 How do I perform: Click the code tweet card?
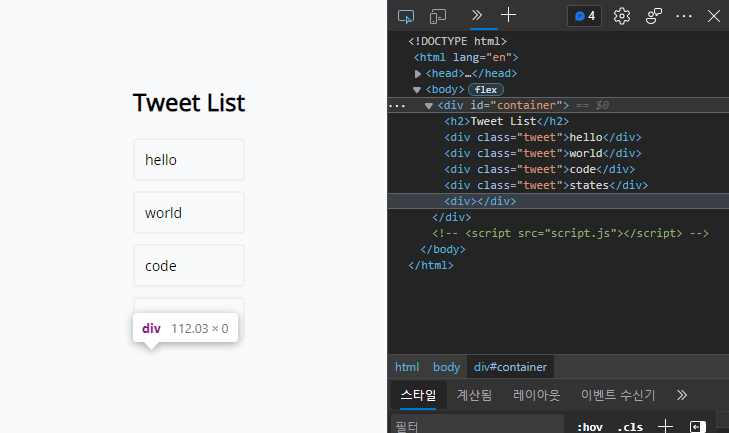(x=189, y=266)
